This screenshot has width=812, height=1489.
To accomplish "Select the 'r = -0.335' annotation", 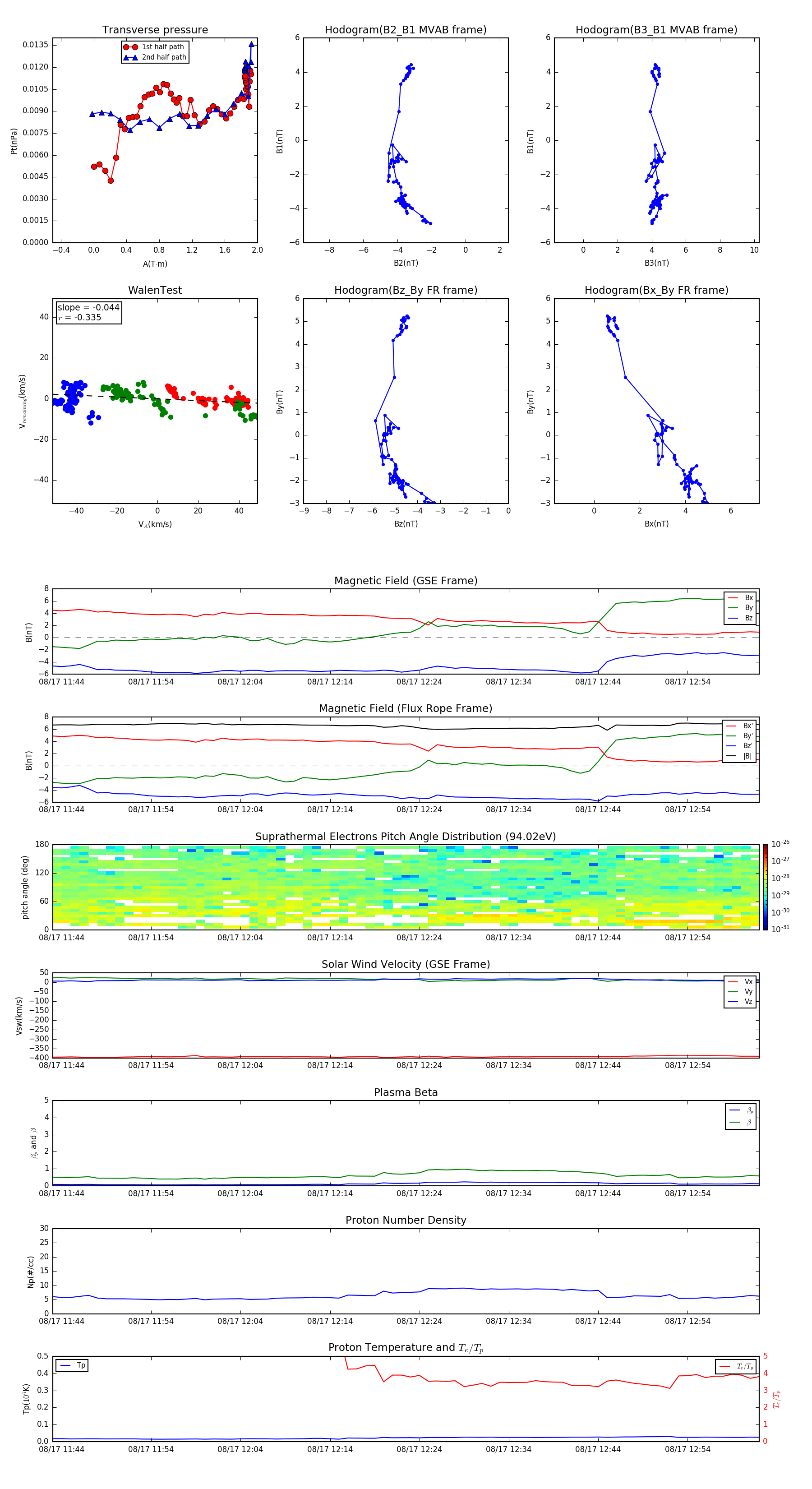I will click(80, 317).
